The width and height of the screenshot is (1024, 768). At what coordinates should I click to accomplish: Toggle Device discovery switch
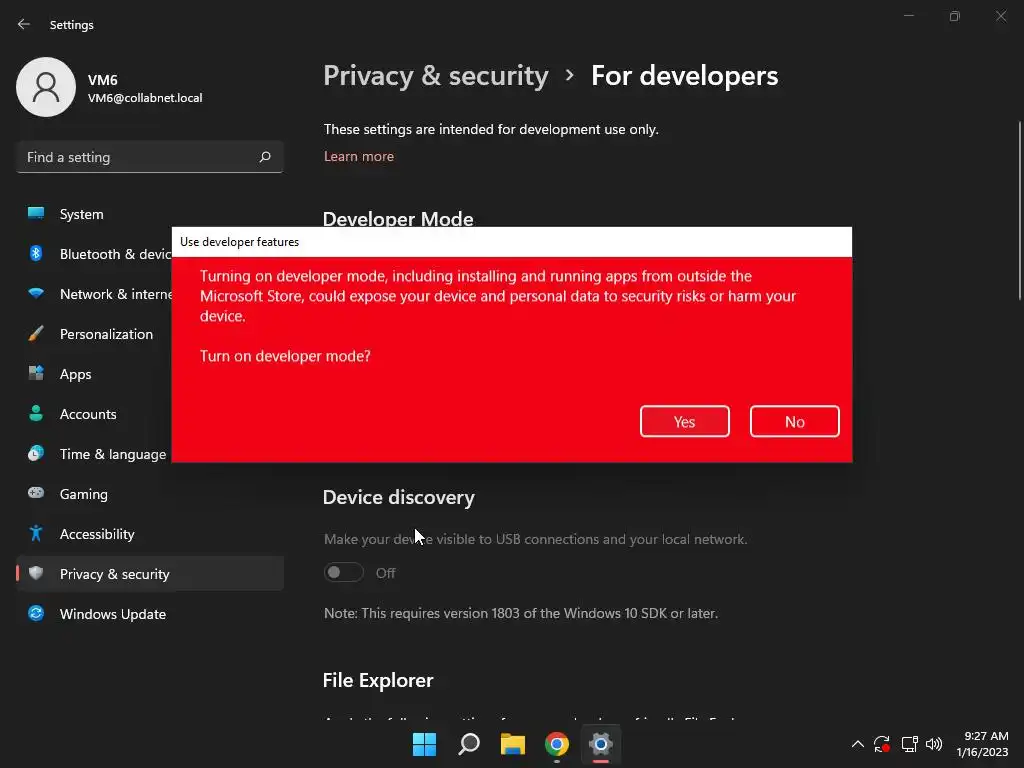344,573
